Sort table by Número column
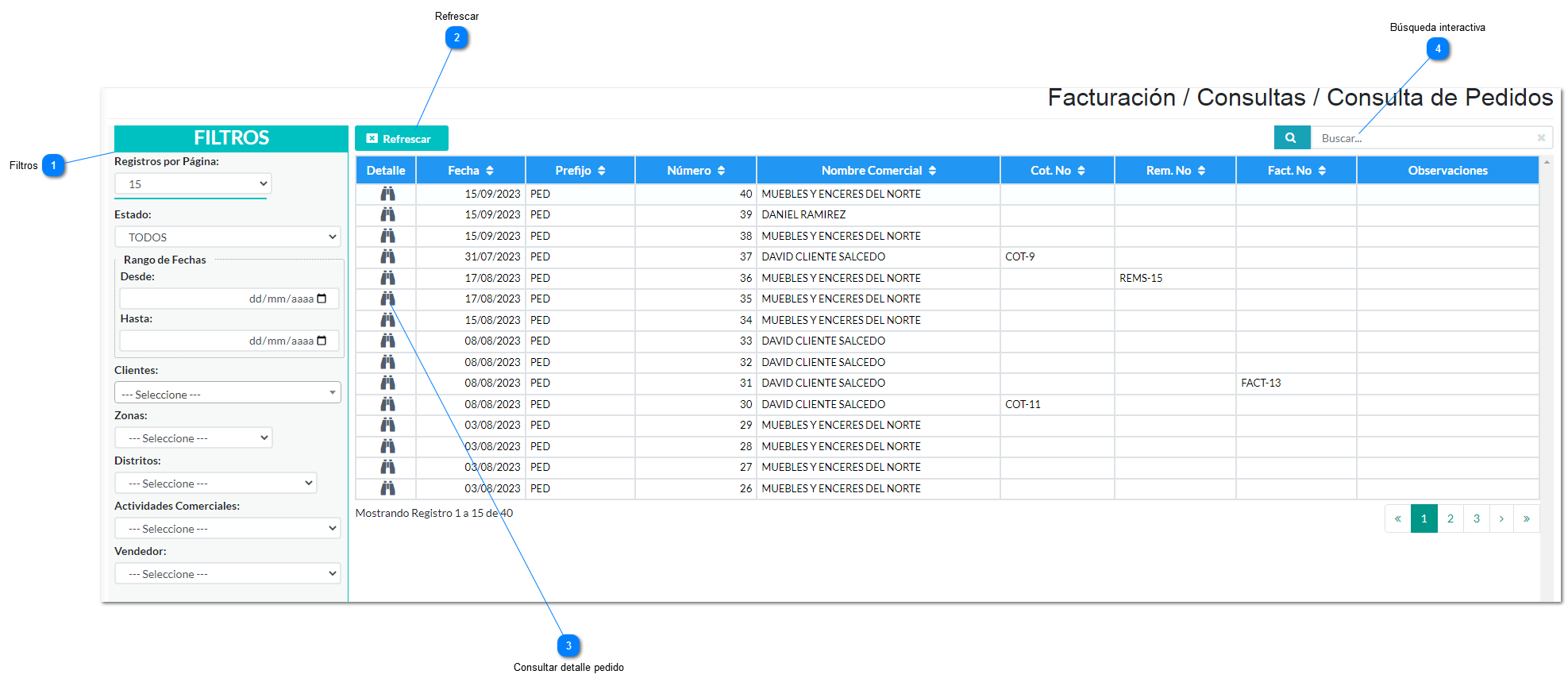This screenshot has height=686, width=1568. [x=696, y=170]
